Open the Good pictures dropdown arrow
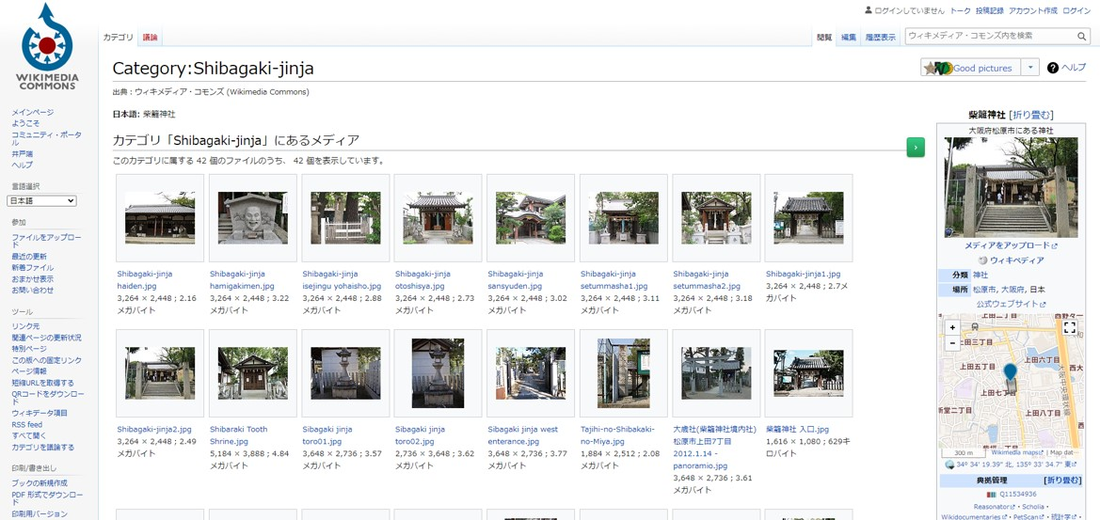 pyautogui.click(x=1031, y=68)
